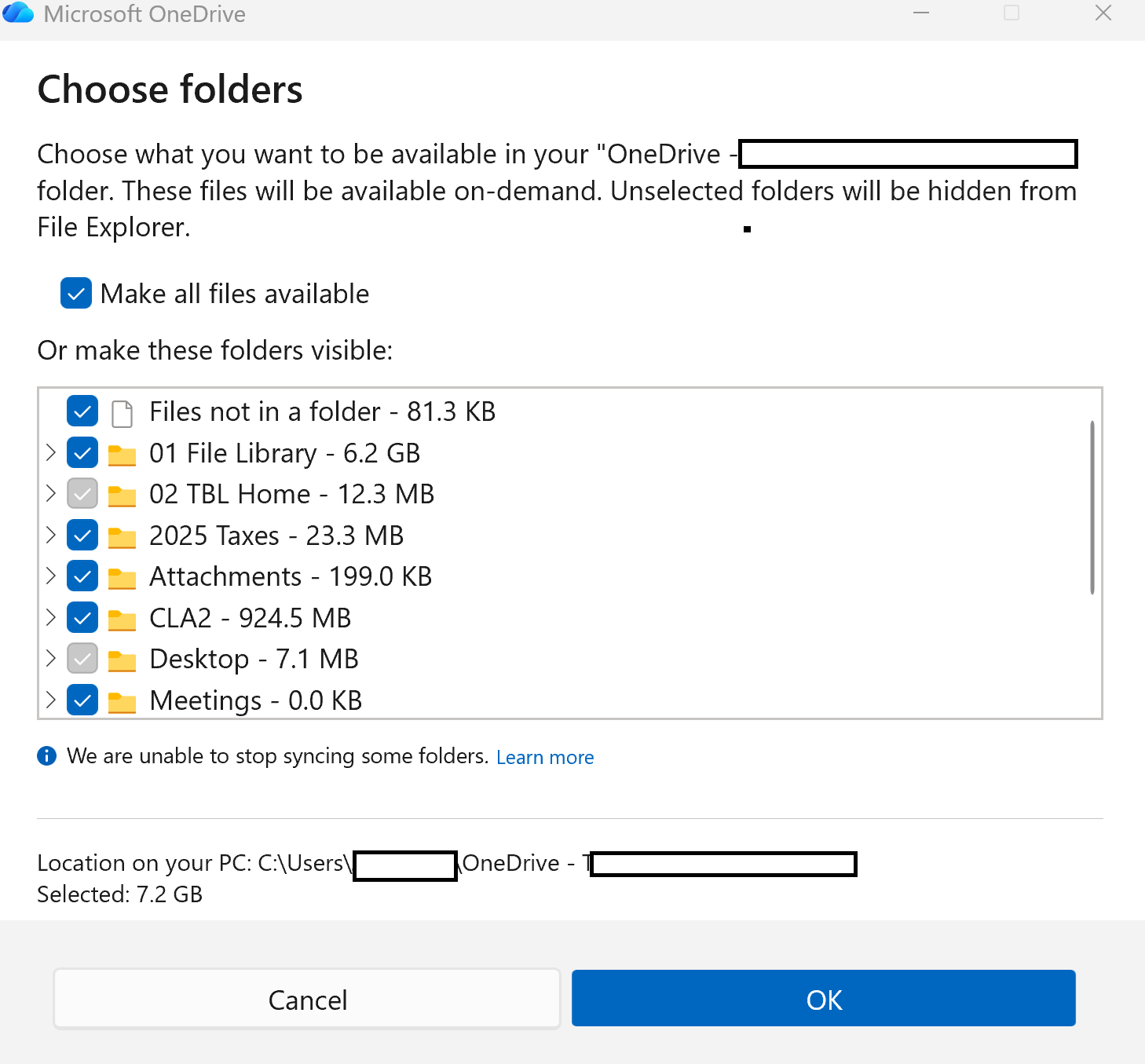Toggle the Files not in a folder checkbox
The width and height of the screenshot is (1145, 1064).
82,411
